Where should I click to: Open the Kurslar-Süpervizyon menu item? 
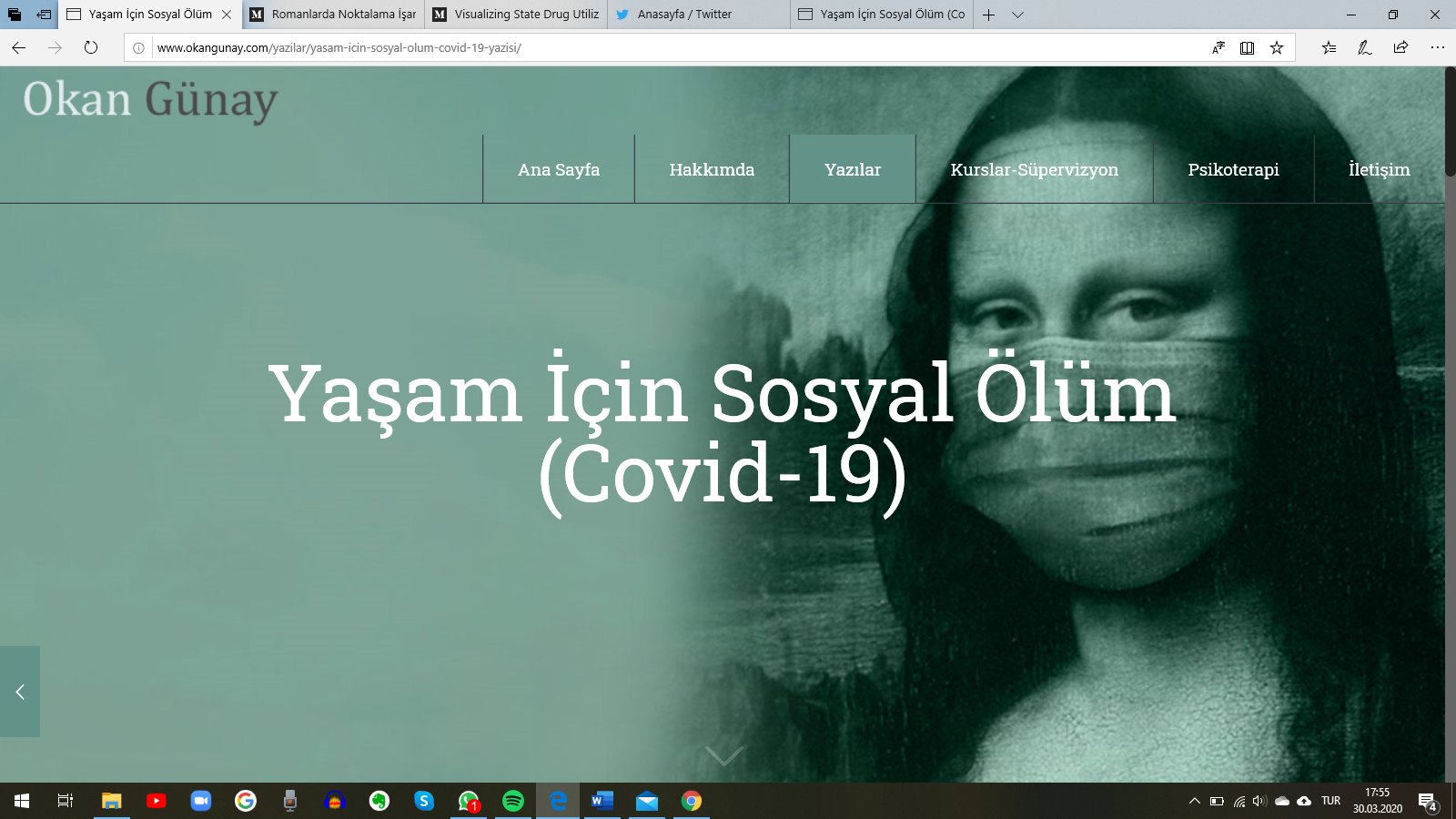click(x=1035, y=169)
